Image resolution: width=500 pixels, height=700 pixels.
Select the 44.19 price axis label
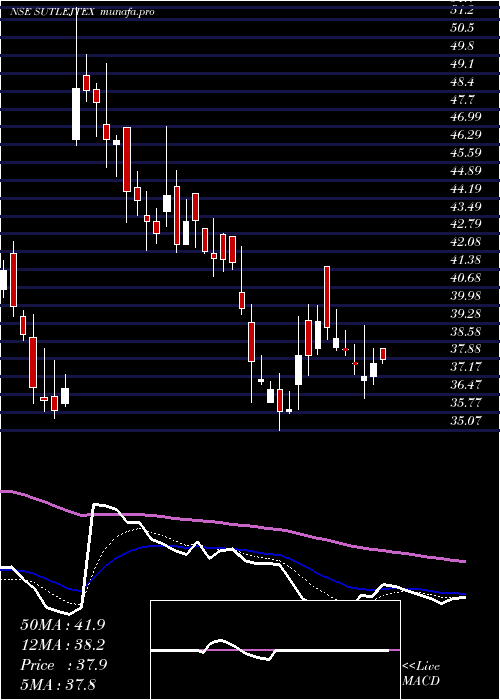[x=466, y=188]
